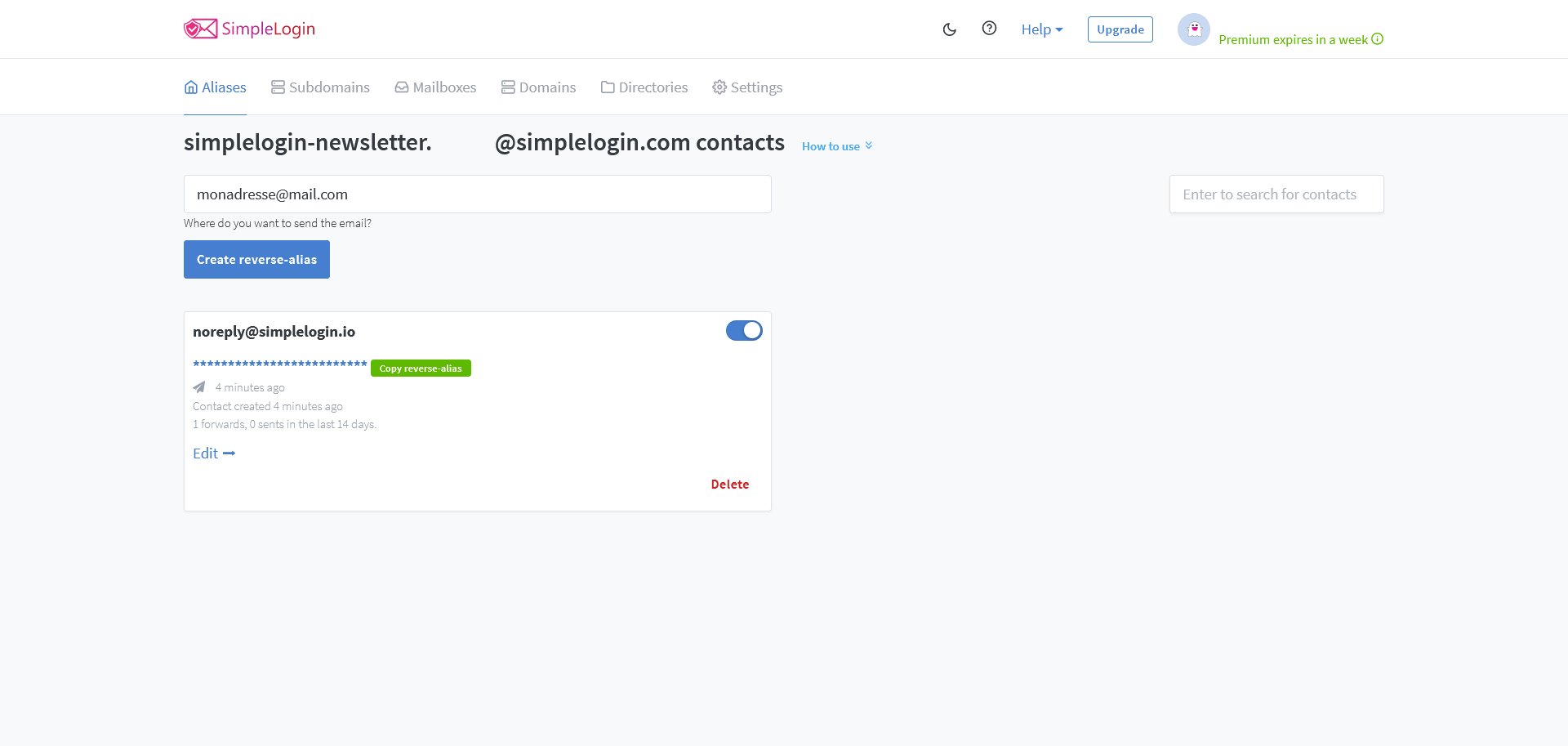This screenshot has height=746, width=1568.
Task: Click the paper plane sent icon
Action: point(199,387)
